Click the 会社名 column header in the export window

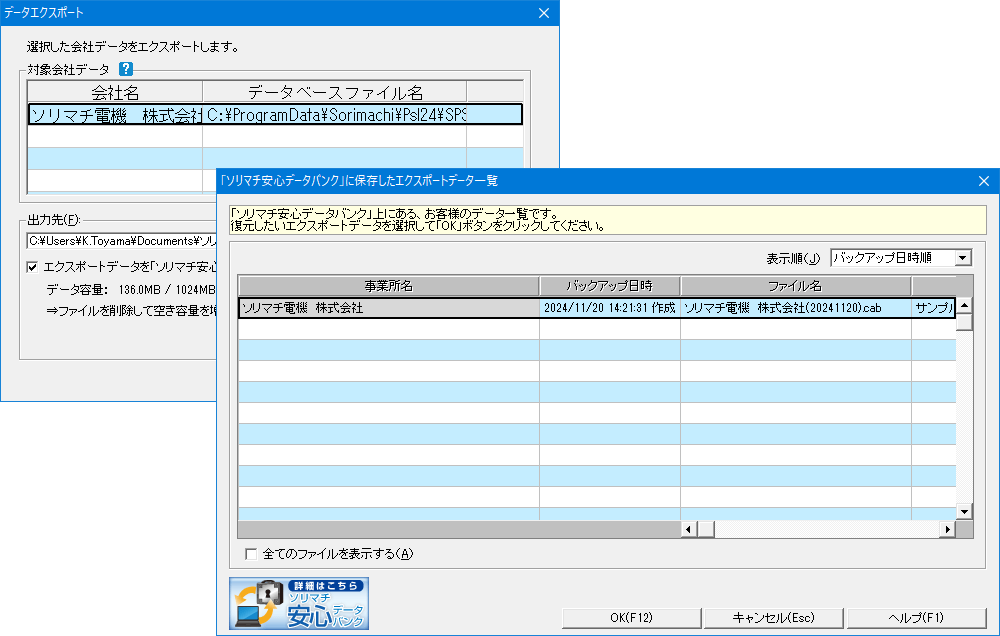tap(115, 92)
